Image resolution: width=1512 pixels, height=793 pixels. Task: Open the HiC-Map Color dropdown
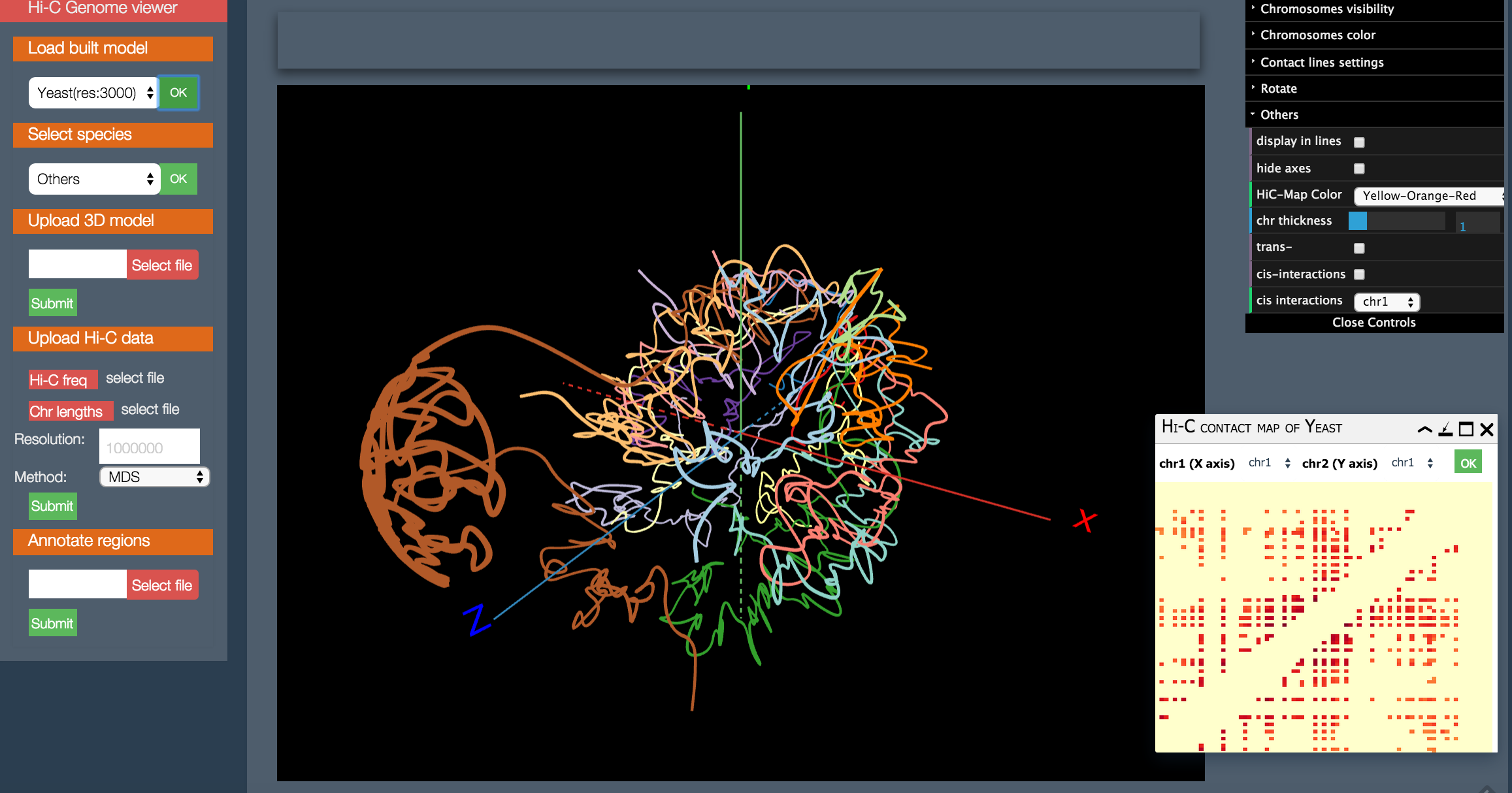coord(1428,195)
